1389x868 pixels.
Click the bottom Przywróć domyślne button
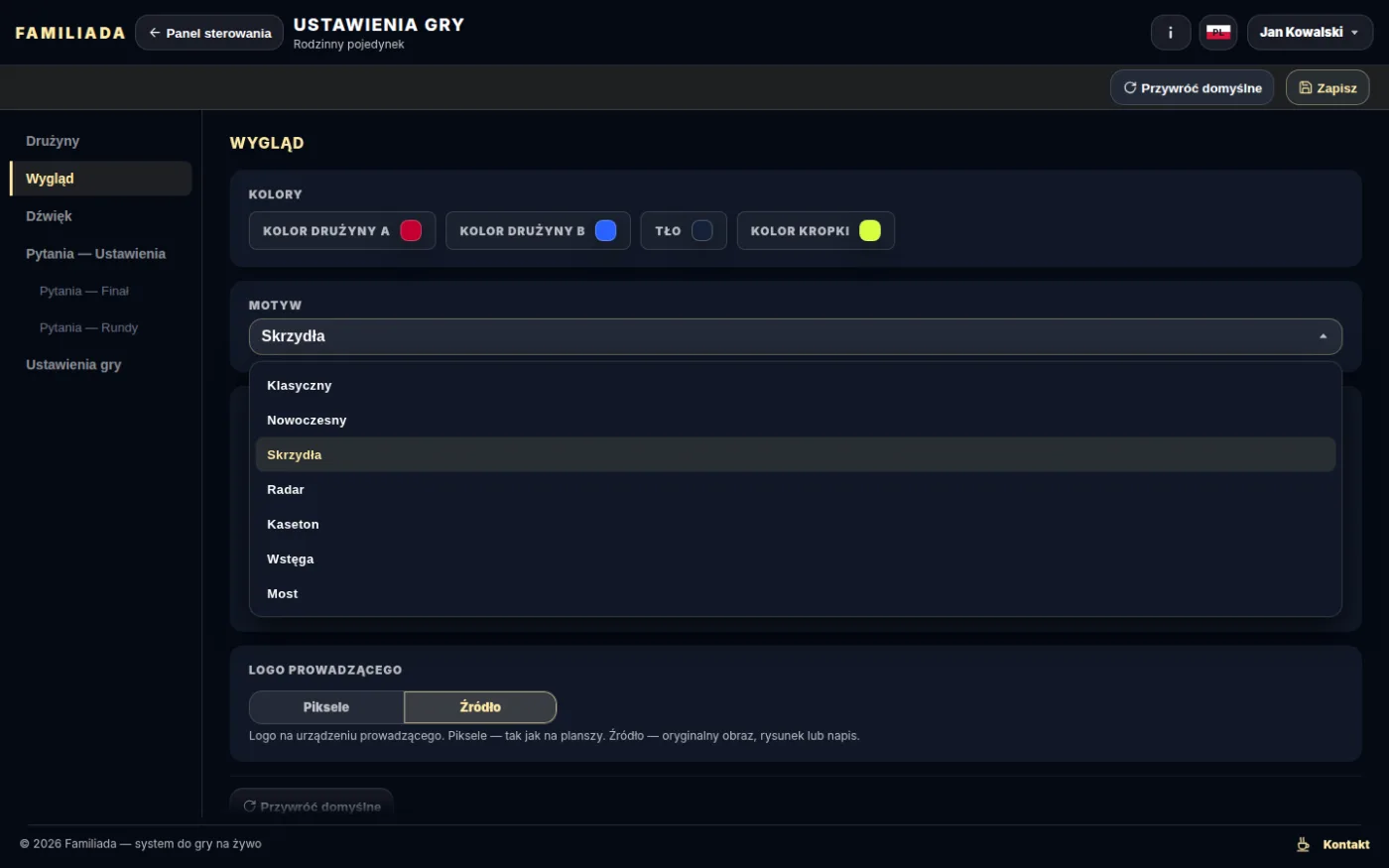click(x=312, y=806)
